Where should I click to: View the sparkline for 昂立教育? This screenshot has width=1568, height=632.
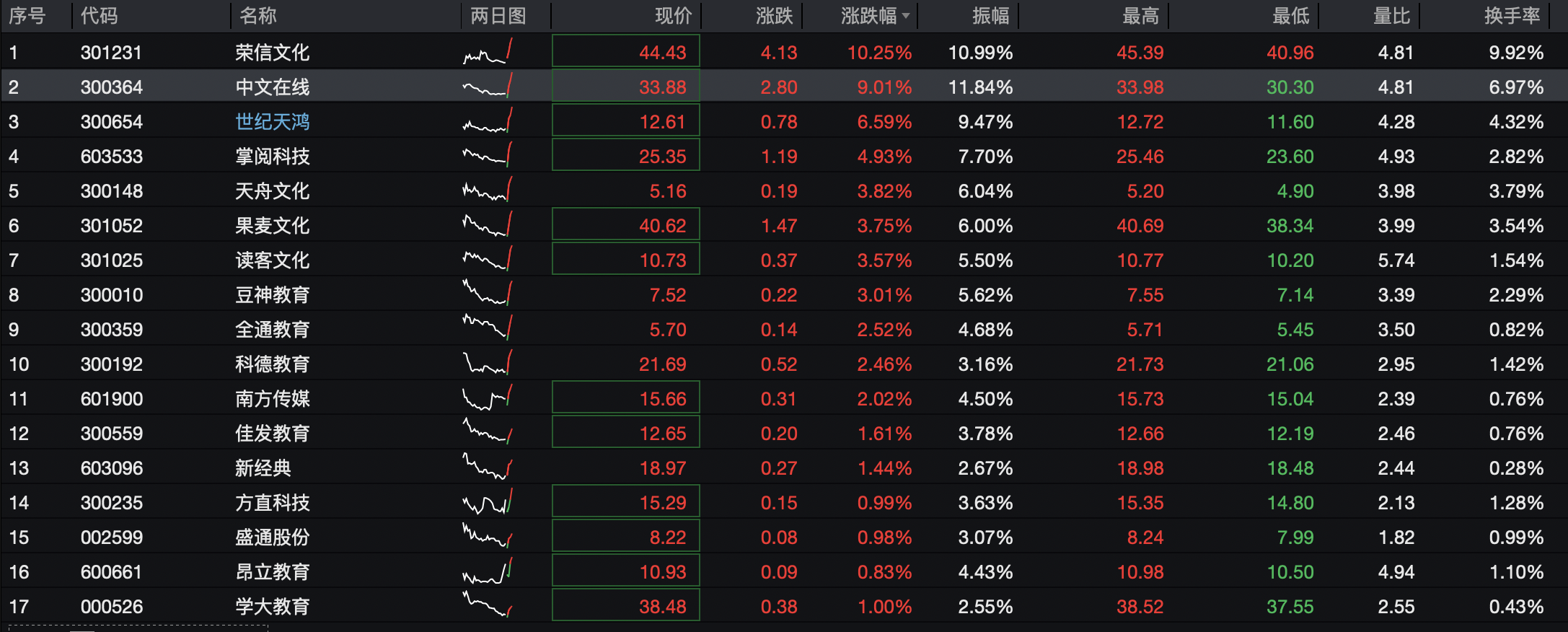pos(488,572)
